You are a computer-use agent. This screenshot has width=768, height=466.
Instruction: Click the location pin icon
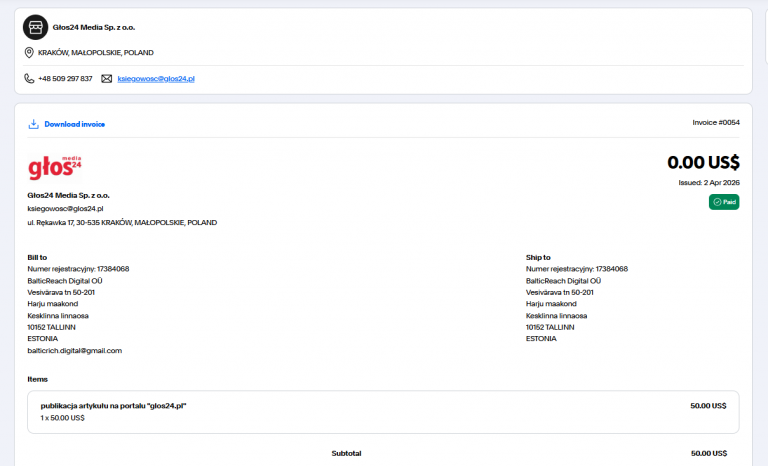pyautogui.click(x=29, y=52)
